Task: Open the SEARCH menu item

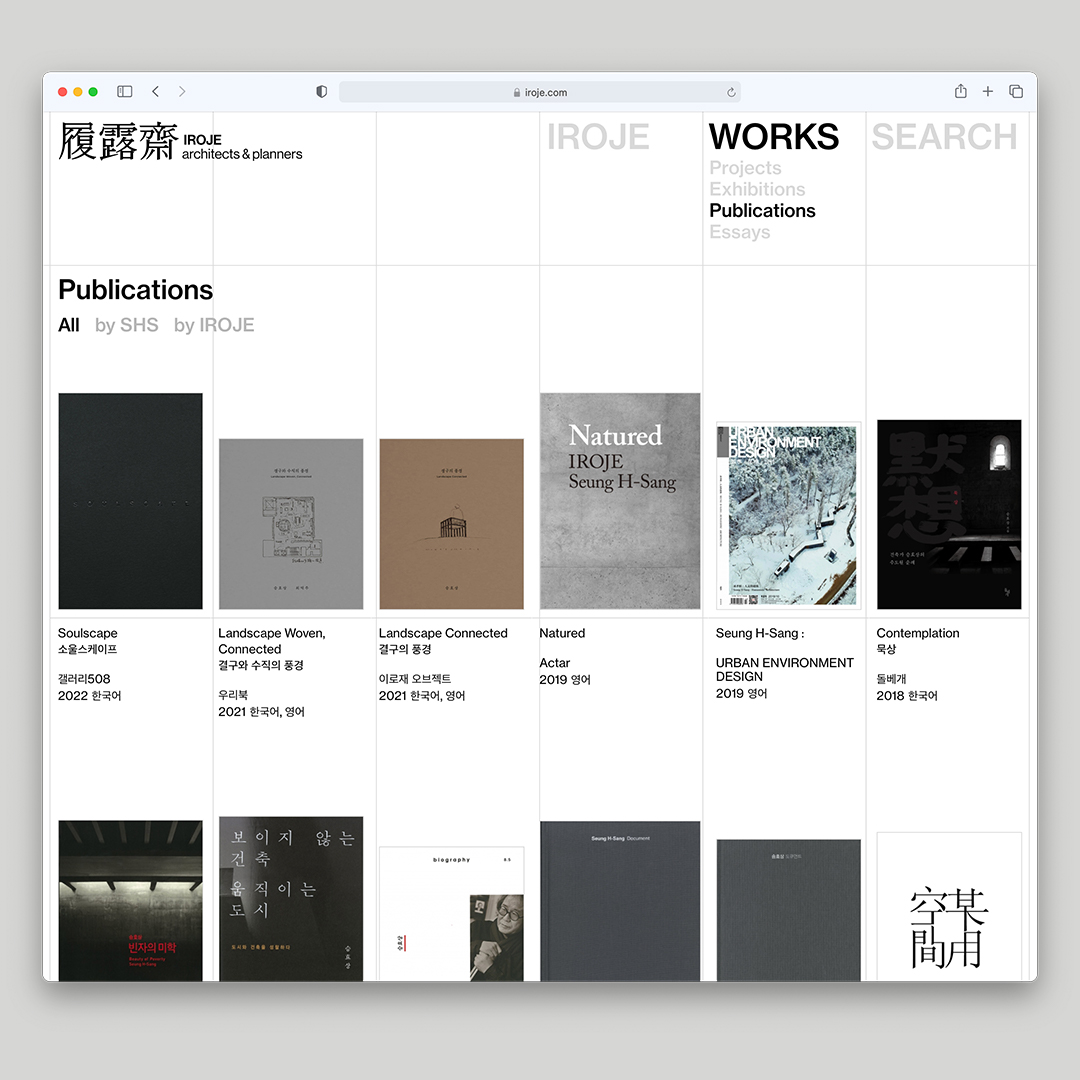Action: [944, 136]
